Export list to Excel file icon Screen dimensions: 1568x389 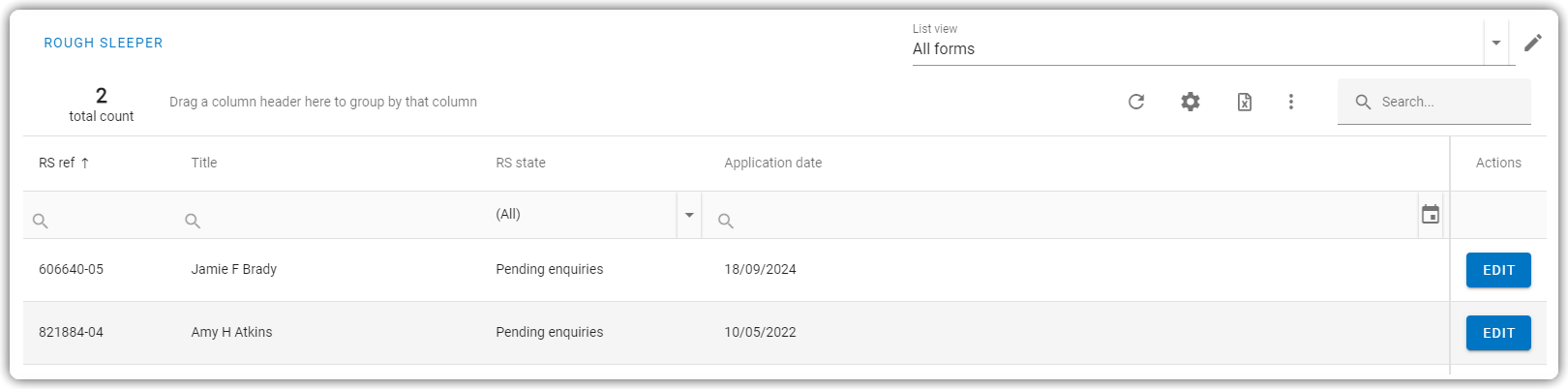point(1245,102)
